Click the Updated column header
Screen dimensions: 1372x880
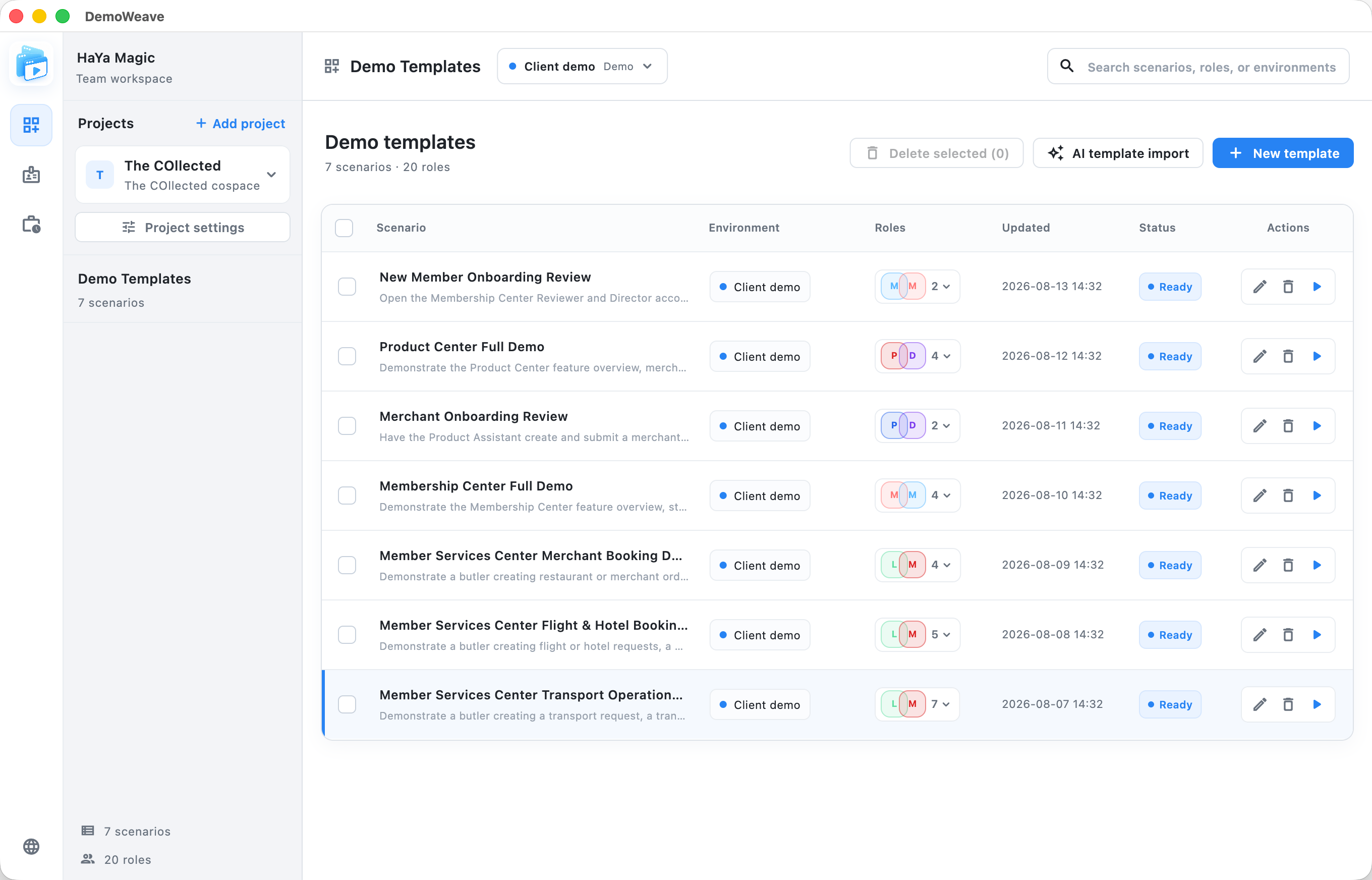(1026, 228)
